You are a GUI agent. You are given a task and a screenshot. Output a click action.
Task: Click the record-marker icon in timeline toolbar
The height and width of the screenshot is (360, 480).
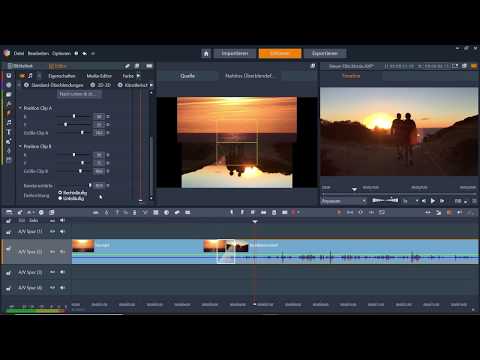pyautogui.click(x=294, y=212)
